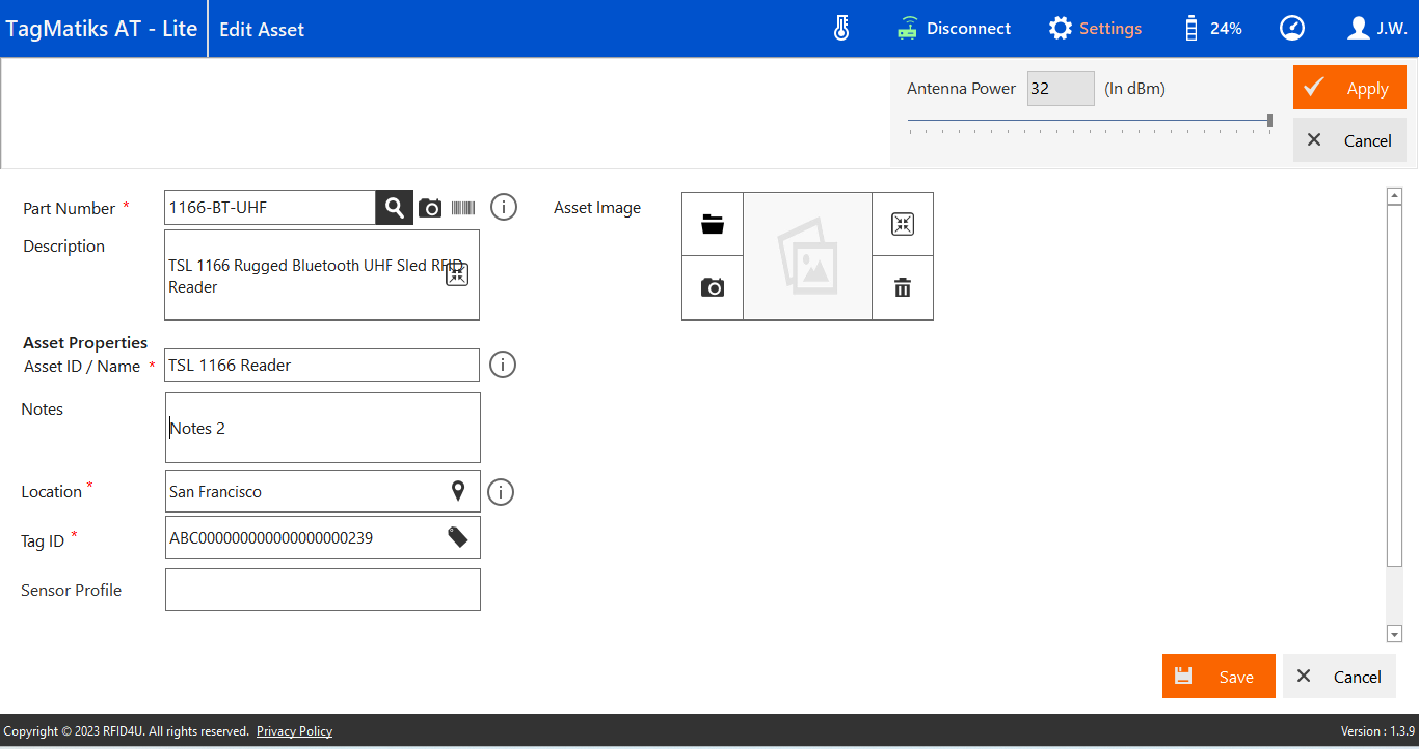Open the folder icon to browse asset image
Image resolution: width=1419 pixels, height=749 pixels.
point(712,224)
